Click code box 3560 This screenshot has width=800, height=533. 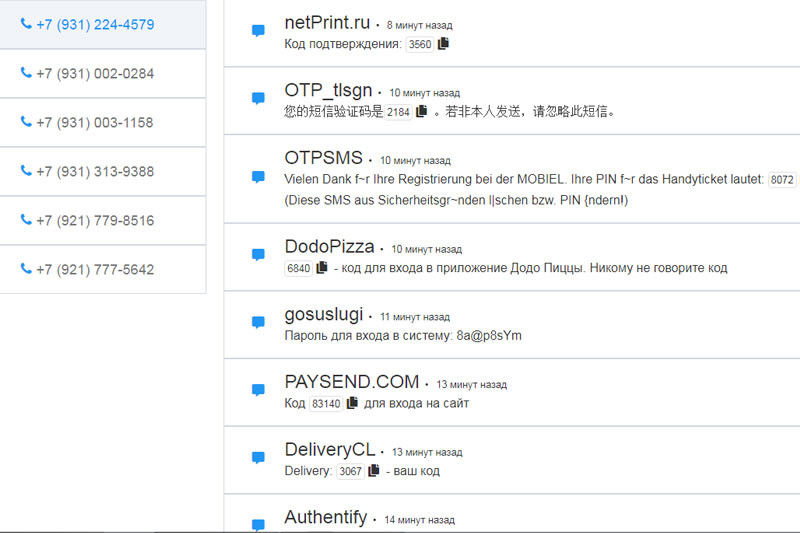click(x=420, y=44)
